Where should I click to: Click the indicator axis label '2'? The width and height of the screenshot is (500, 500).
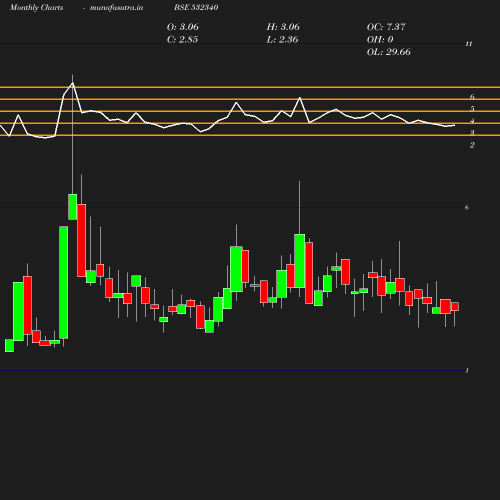point(472,145)
